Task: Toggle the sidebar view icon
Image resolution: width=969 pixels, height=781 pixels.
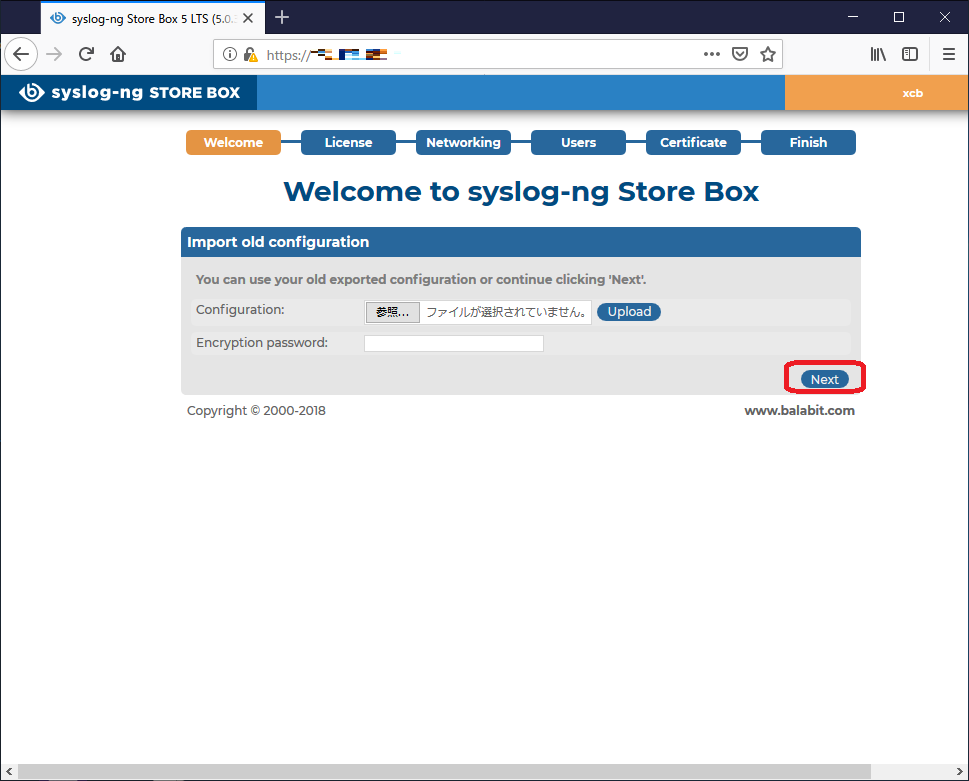Action: [x=910, y=54]
